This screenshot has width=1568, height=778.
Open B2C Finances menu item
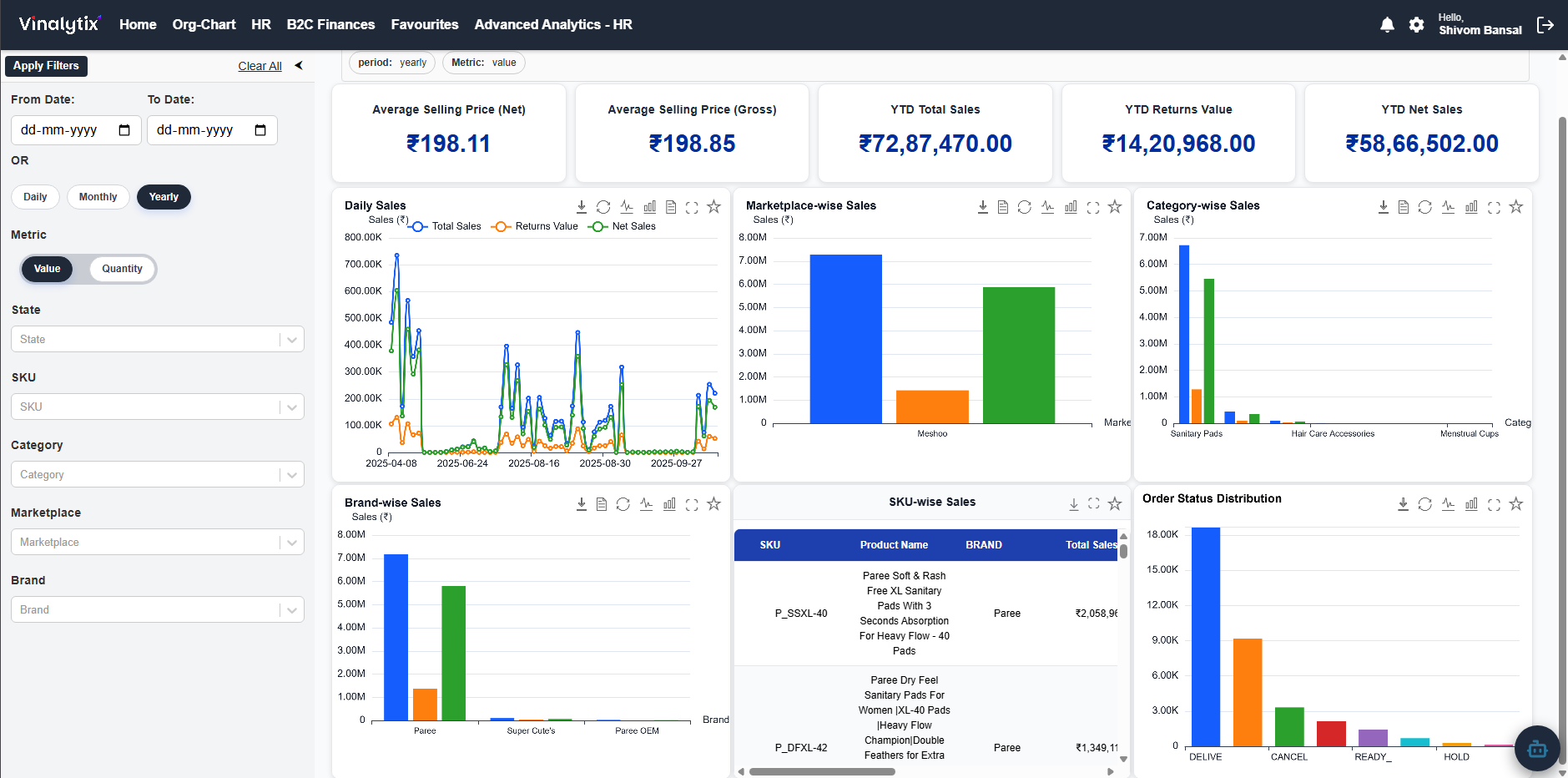(330, 25)
